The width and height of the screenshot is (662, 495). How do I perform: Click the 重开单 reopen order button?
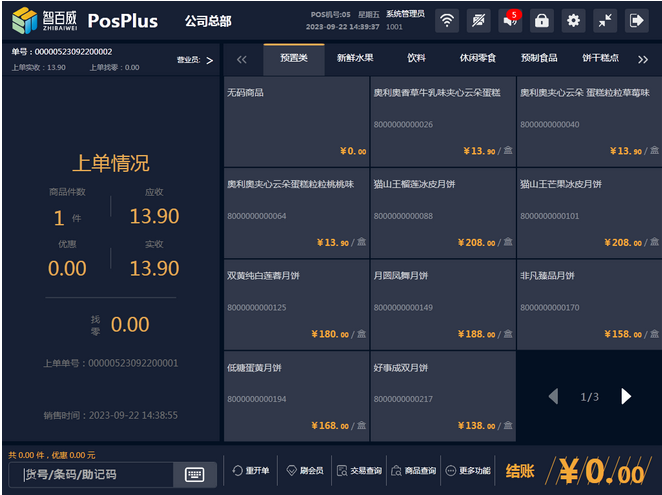251,471
